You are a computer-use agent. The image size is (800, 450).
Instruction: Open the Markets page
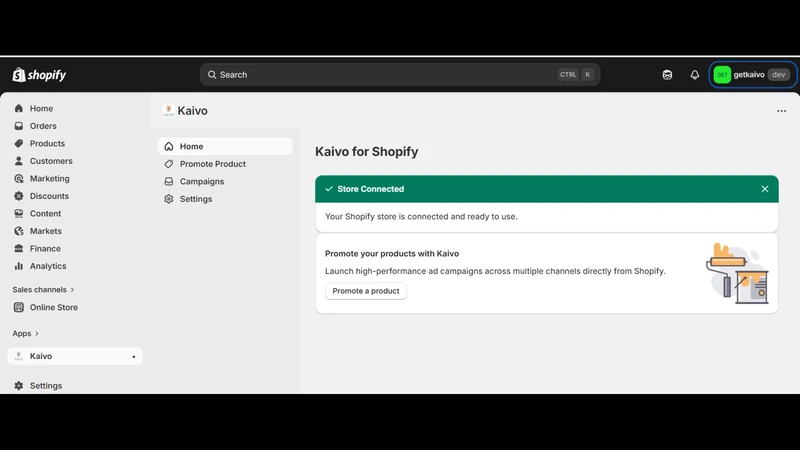pos(45,231)
